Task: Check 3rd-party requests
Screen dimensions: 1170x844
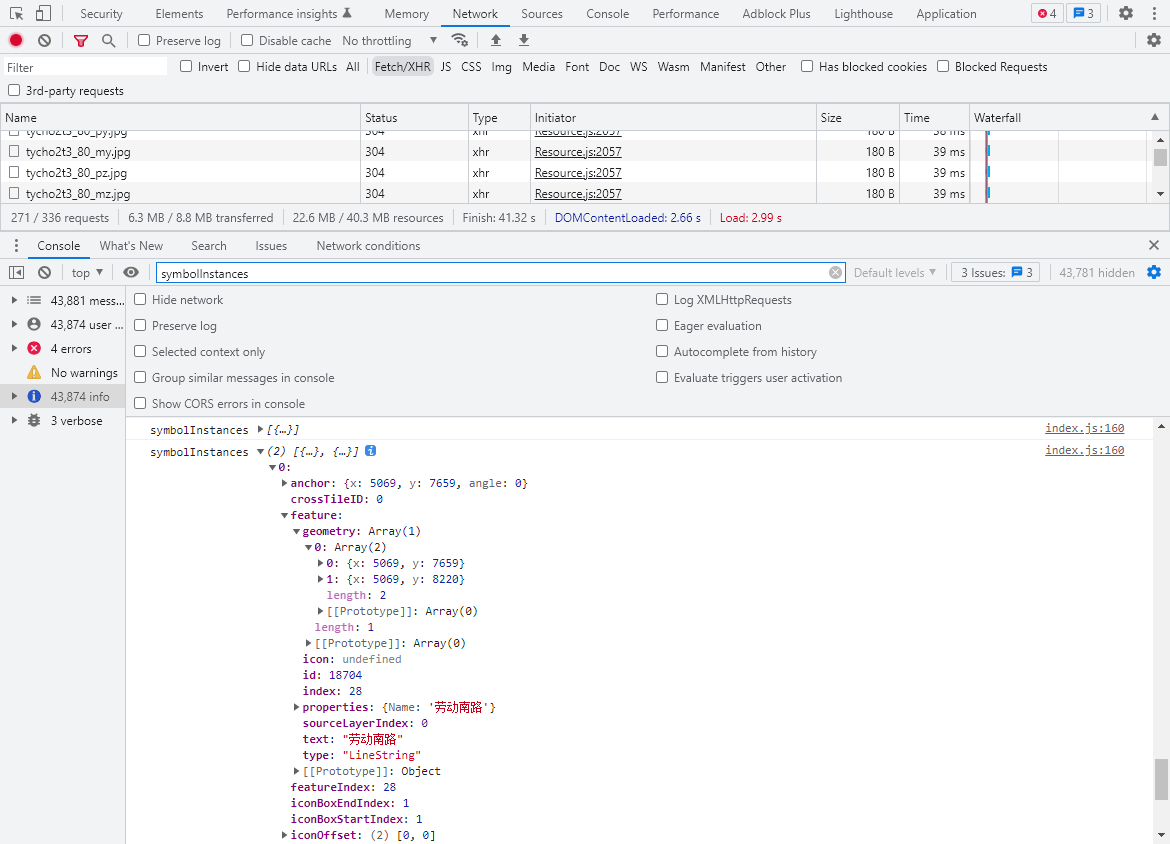Action: (x=14, y=90)
